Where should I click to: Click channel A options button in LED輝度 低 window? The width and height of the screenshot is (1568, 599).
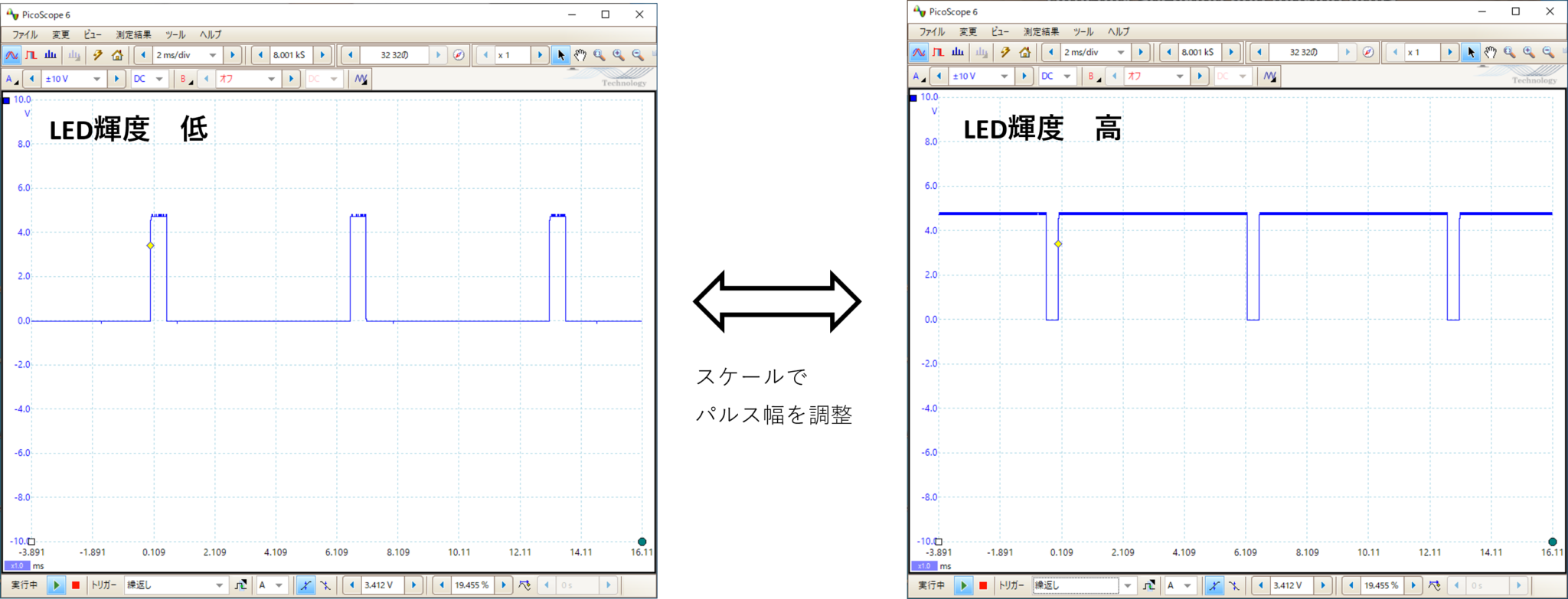11,79
